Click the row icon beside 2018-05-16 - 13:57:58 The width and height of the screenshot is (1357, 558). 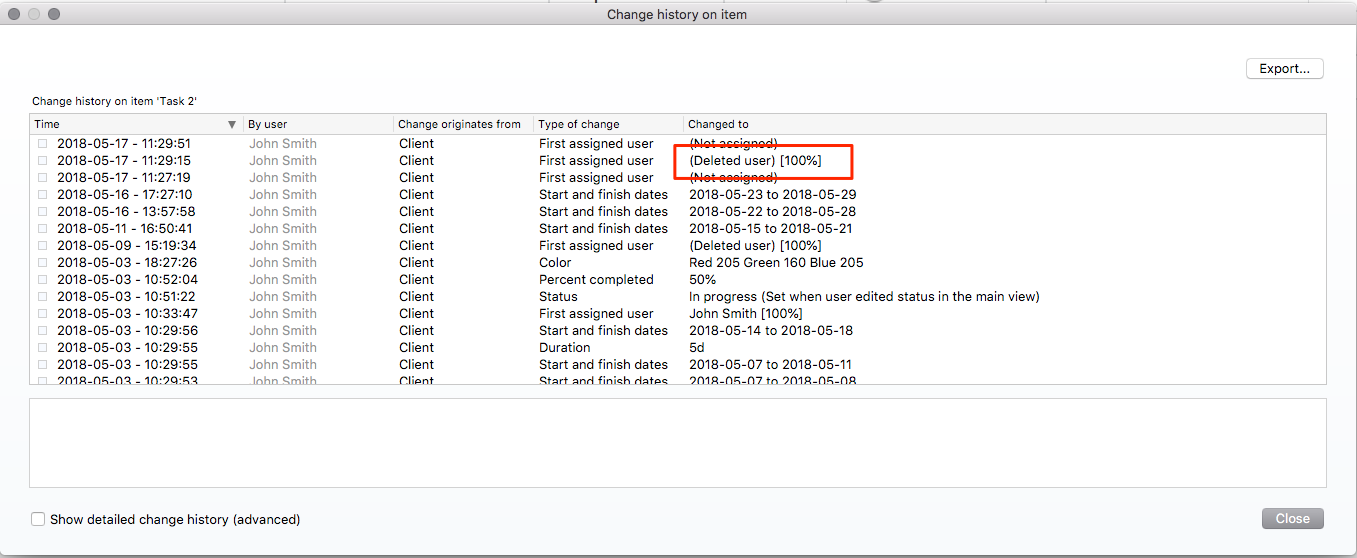point(42,212)
